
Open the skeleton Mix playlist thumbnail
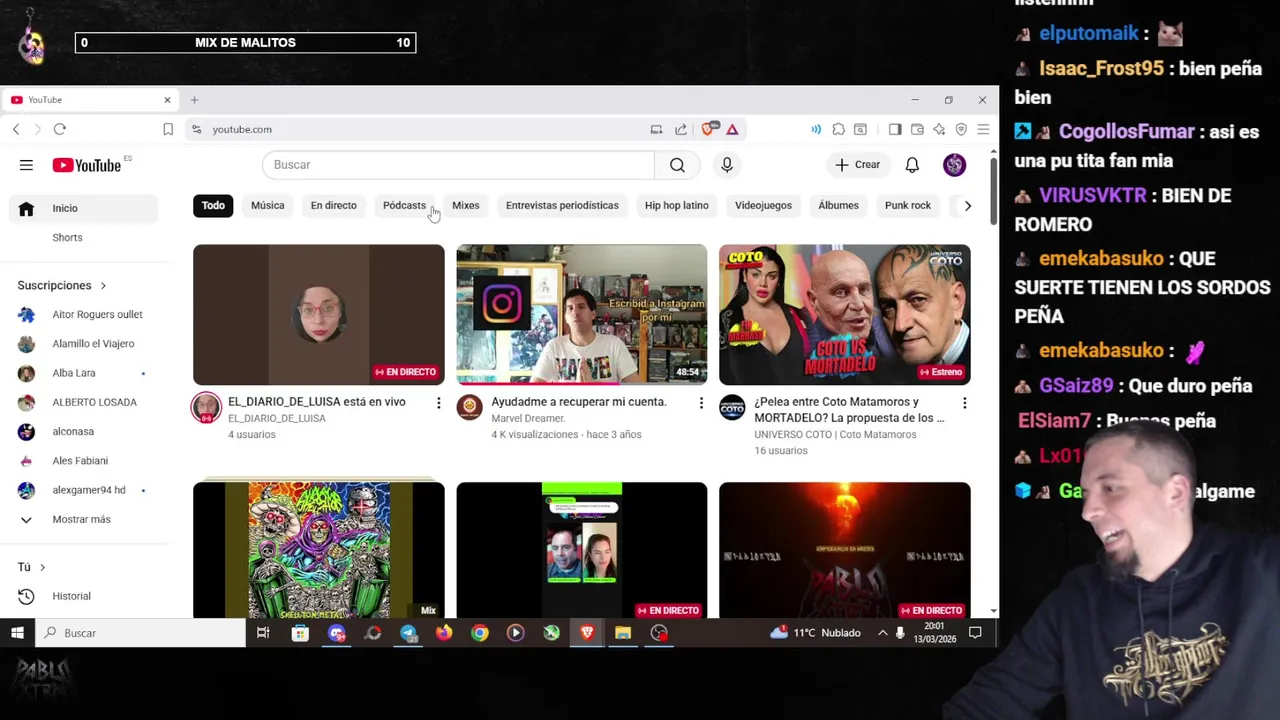tap(318, 550)
